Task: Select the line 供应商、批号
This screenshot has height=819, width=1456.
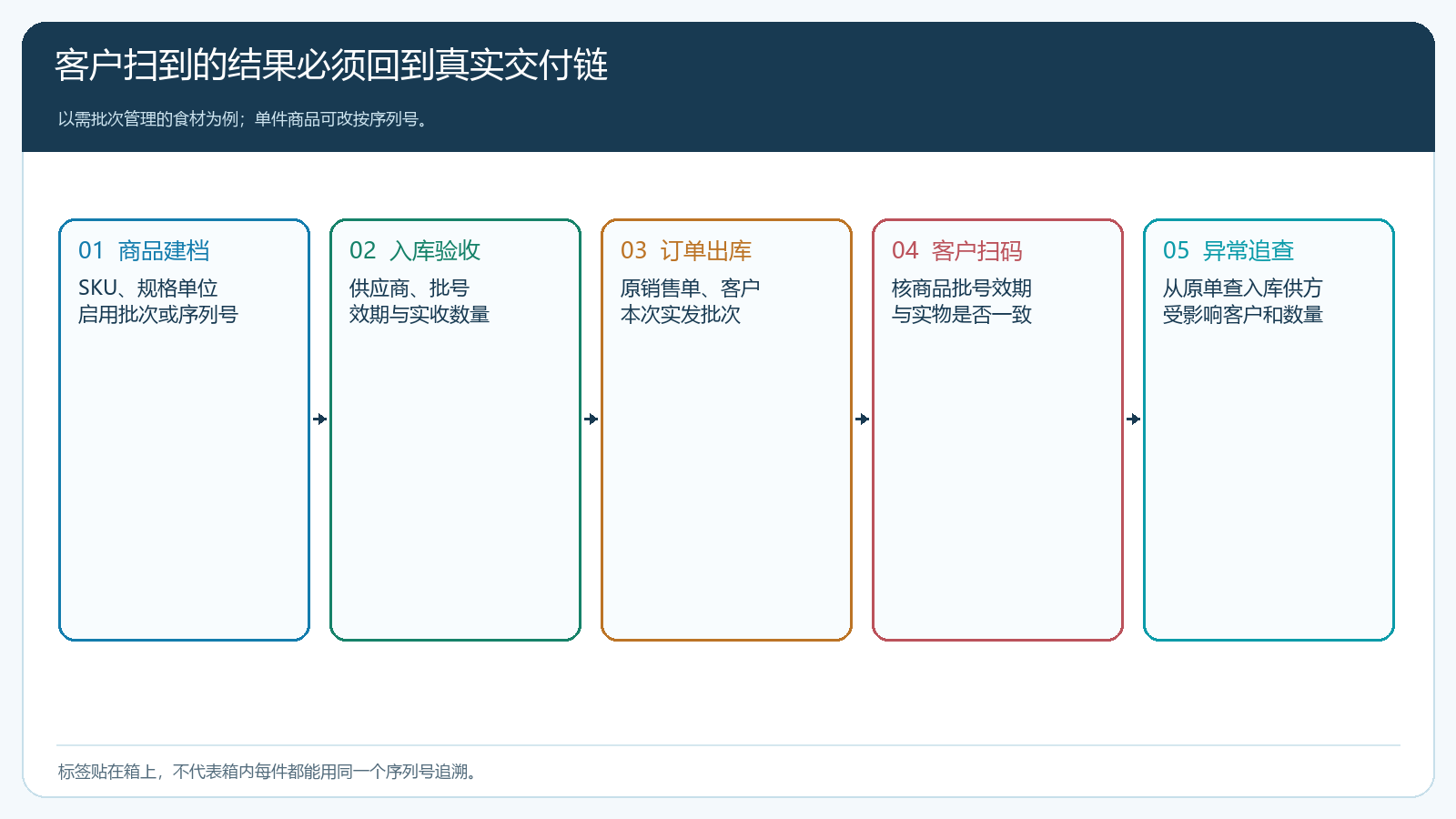Action: click(409, 288)
